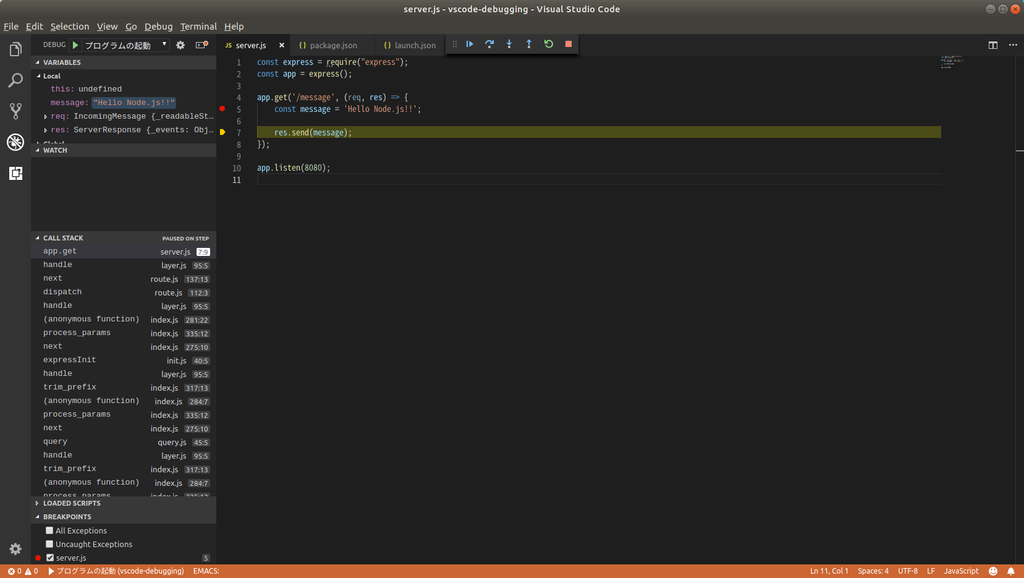Close the server.js tab
This screenshot has width=1024, height=578.
(x=282, y=45)
